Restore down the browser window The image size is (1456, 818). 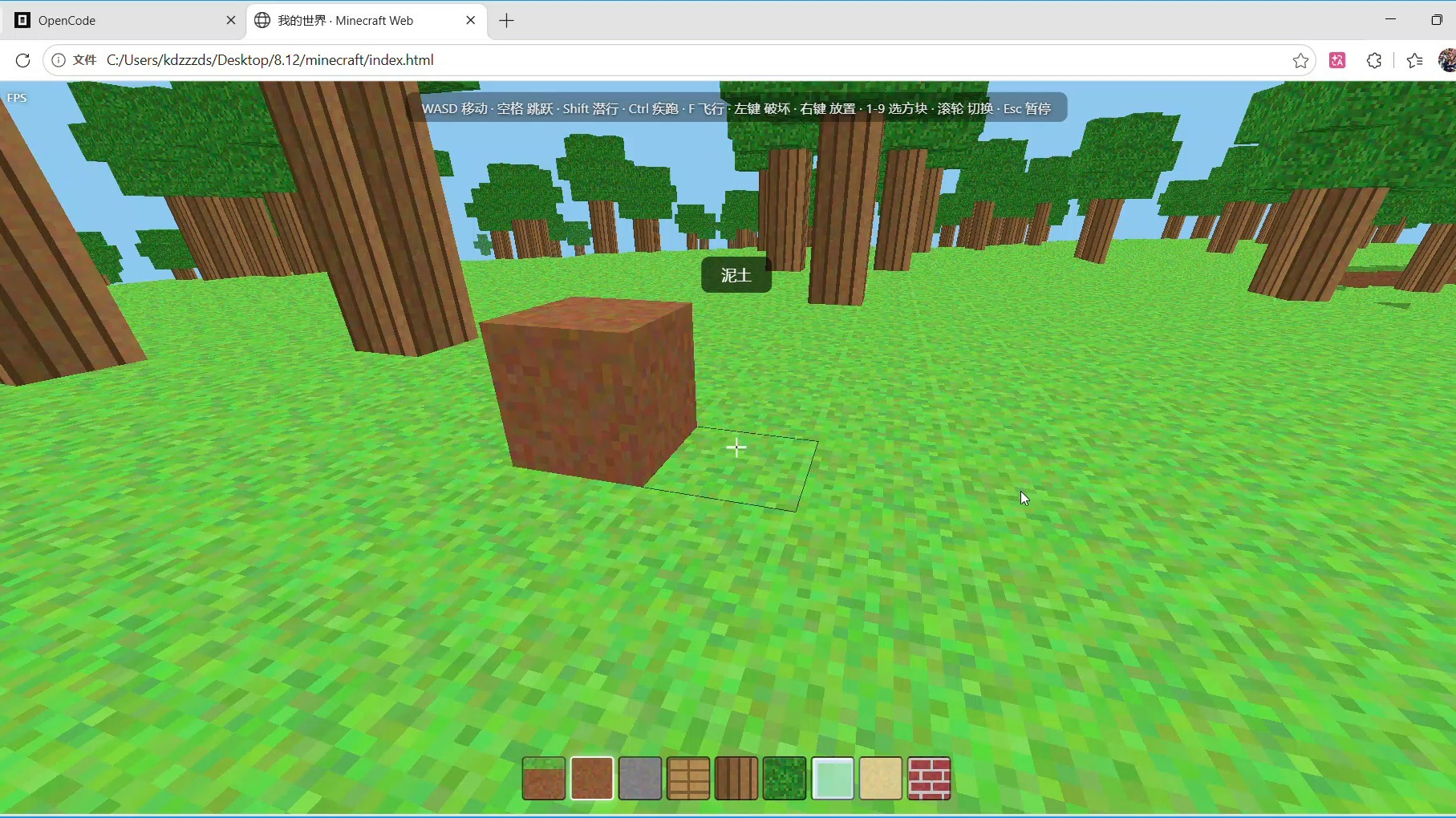(1437, 20)
